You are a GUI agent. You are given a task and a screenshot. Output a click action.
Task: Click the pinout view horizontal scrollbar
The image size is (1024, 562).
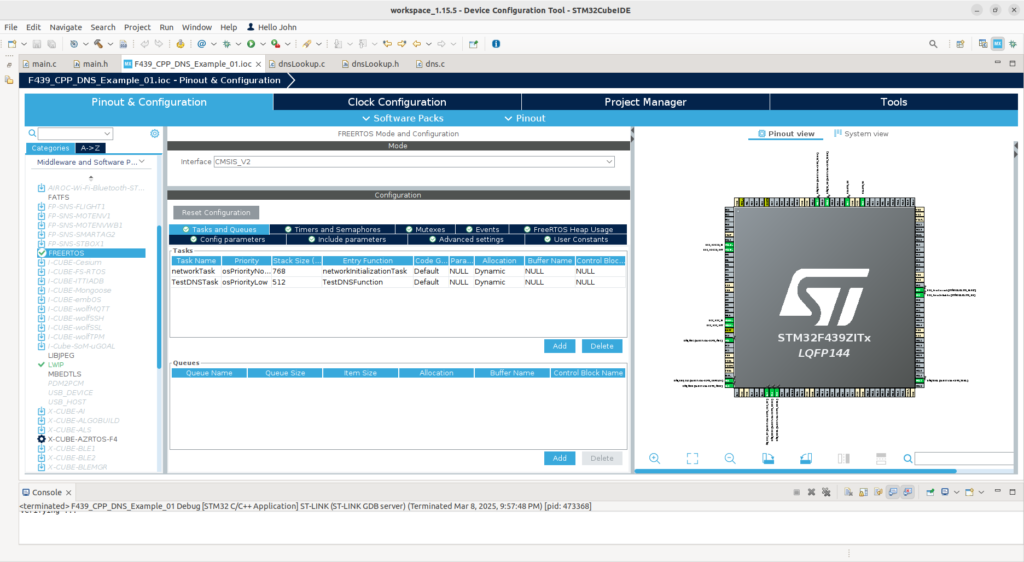click(795, 471)
